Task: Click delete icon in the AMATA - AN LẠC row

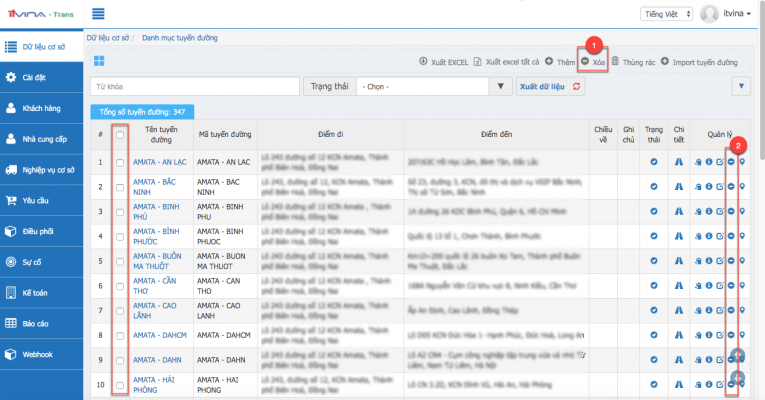Action: [731, 160]
